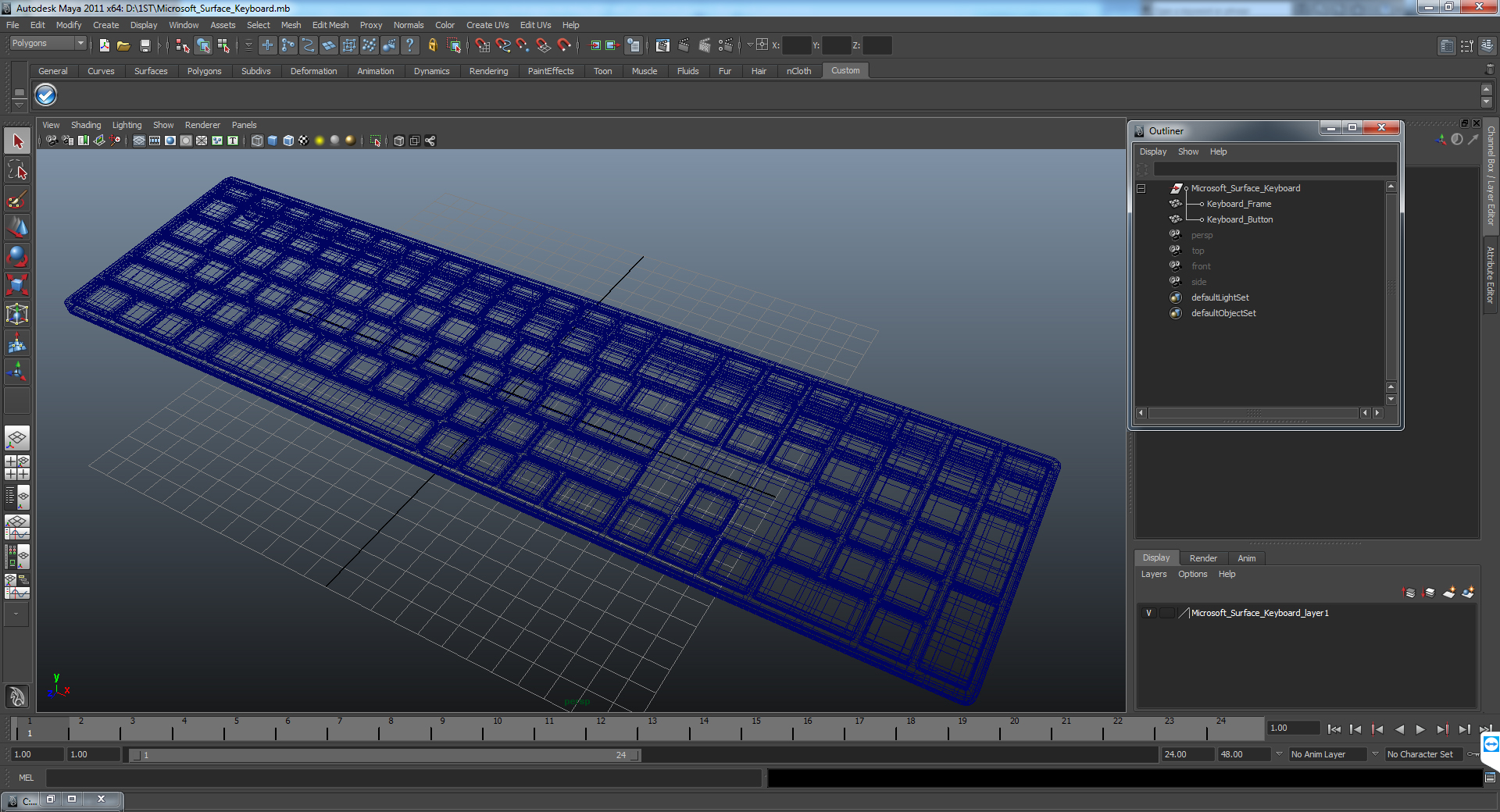Choose the Paint Selection brush tool

(17, 199)
